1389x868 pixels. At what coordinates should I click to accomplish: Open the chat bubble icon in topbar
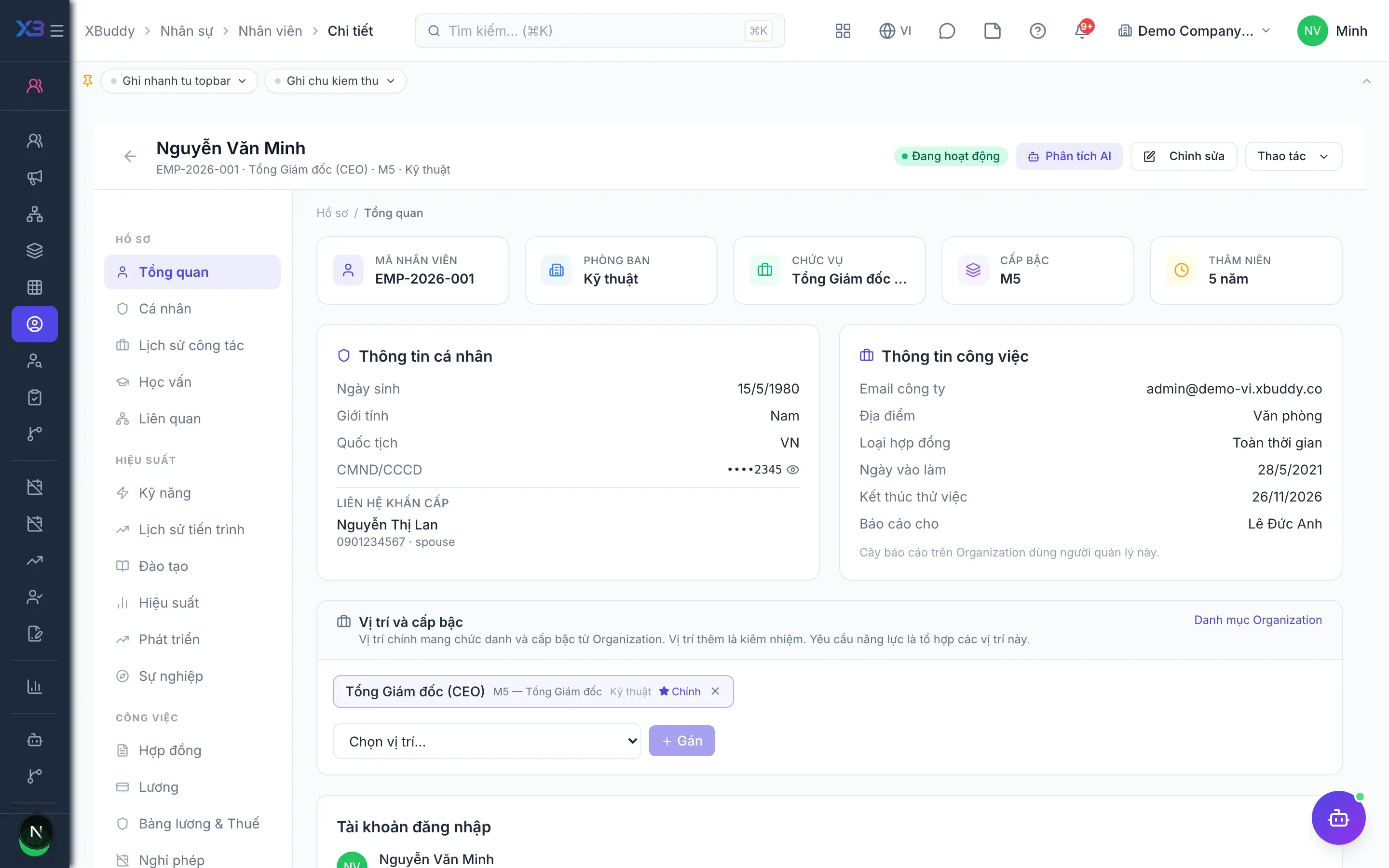(946, 31)
